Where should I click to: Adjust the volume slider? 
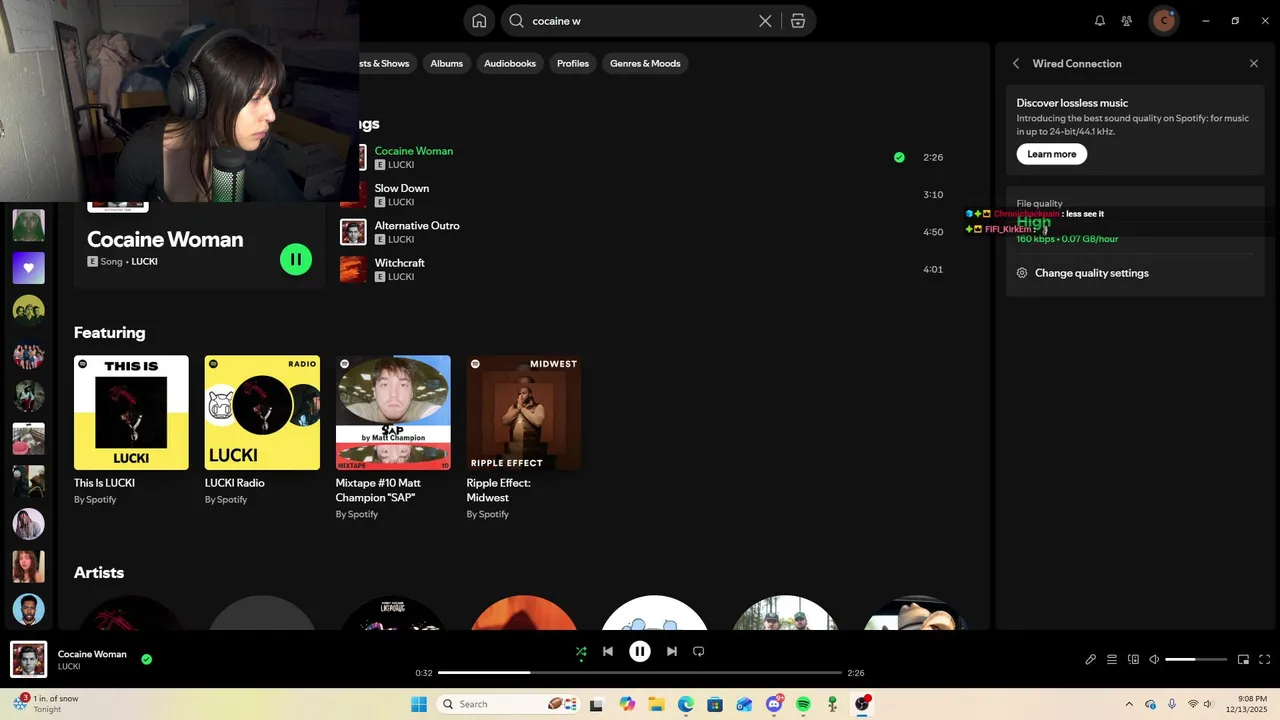pyautogui.click(x=1196, y=659)
